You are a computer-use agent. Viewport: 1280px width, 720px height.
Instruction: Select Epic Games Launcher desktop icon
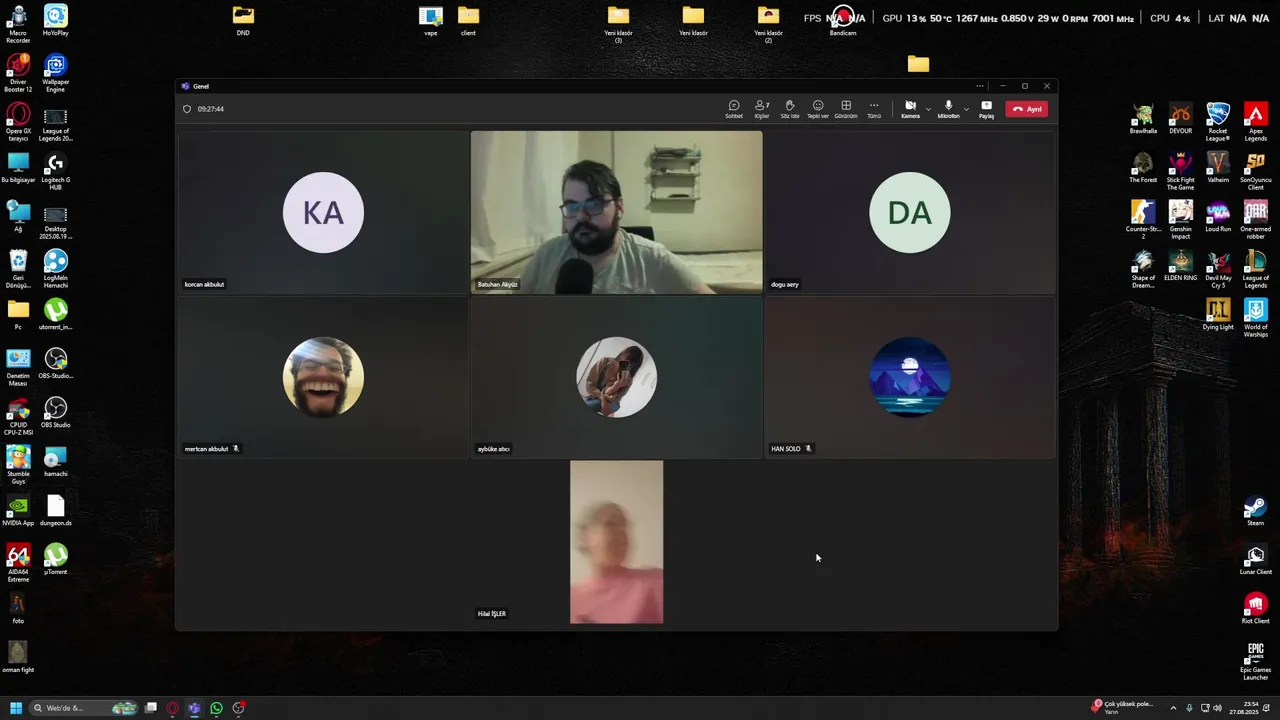pyautogui.click(x=1255, y=661)
